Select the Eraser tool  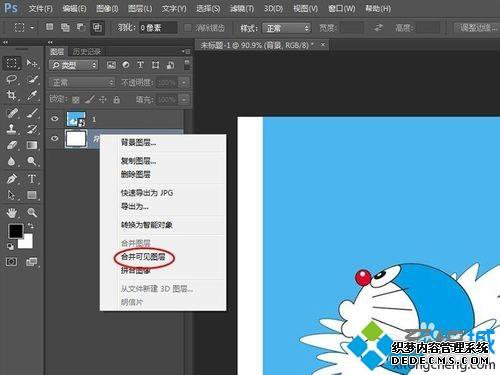click(x=12, y=145)
